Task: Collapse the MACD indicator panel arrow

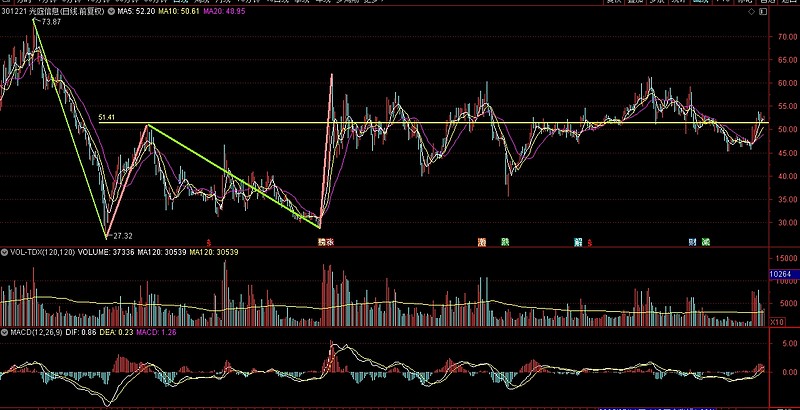Action: (x=4, y=332)
